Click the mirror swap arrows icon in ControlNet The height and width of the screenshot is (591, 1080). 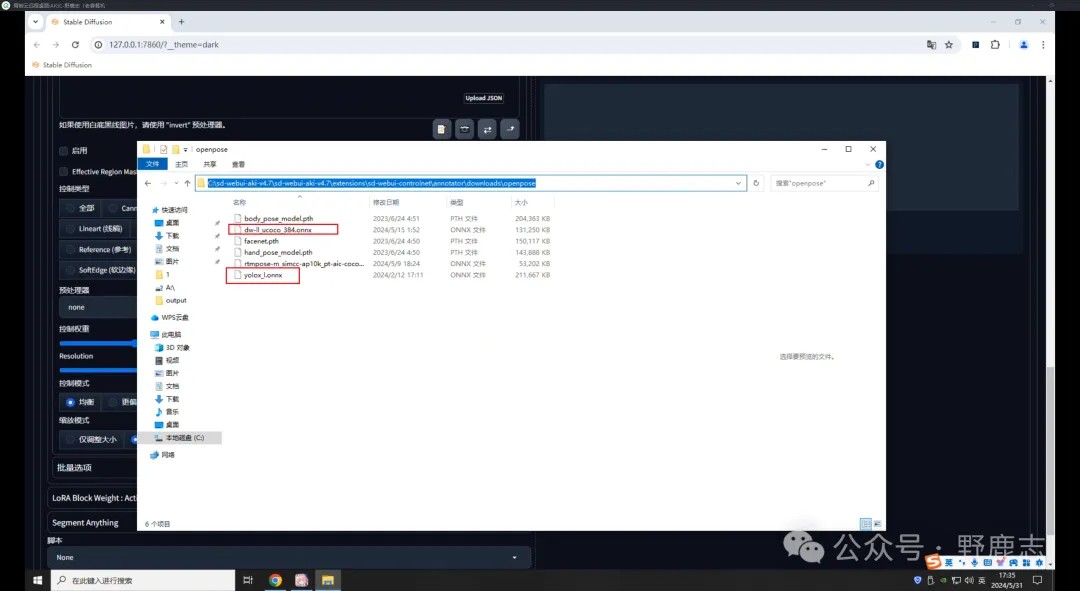pyautogui.click(x=488, y=129)
